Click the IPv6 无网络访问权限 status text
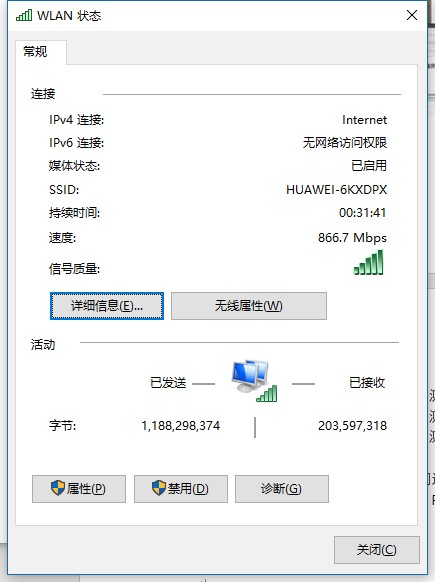Screen dimensions: 435x582 pos(344,143)
